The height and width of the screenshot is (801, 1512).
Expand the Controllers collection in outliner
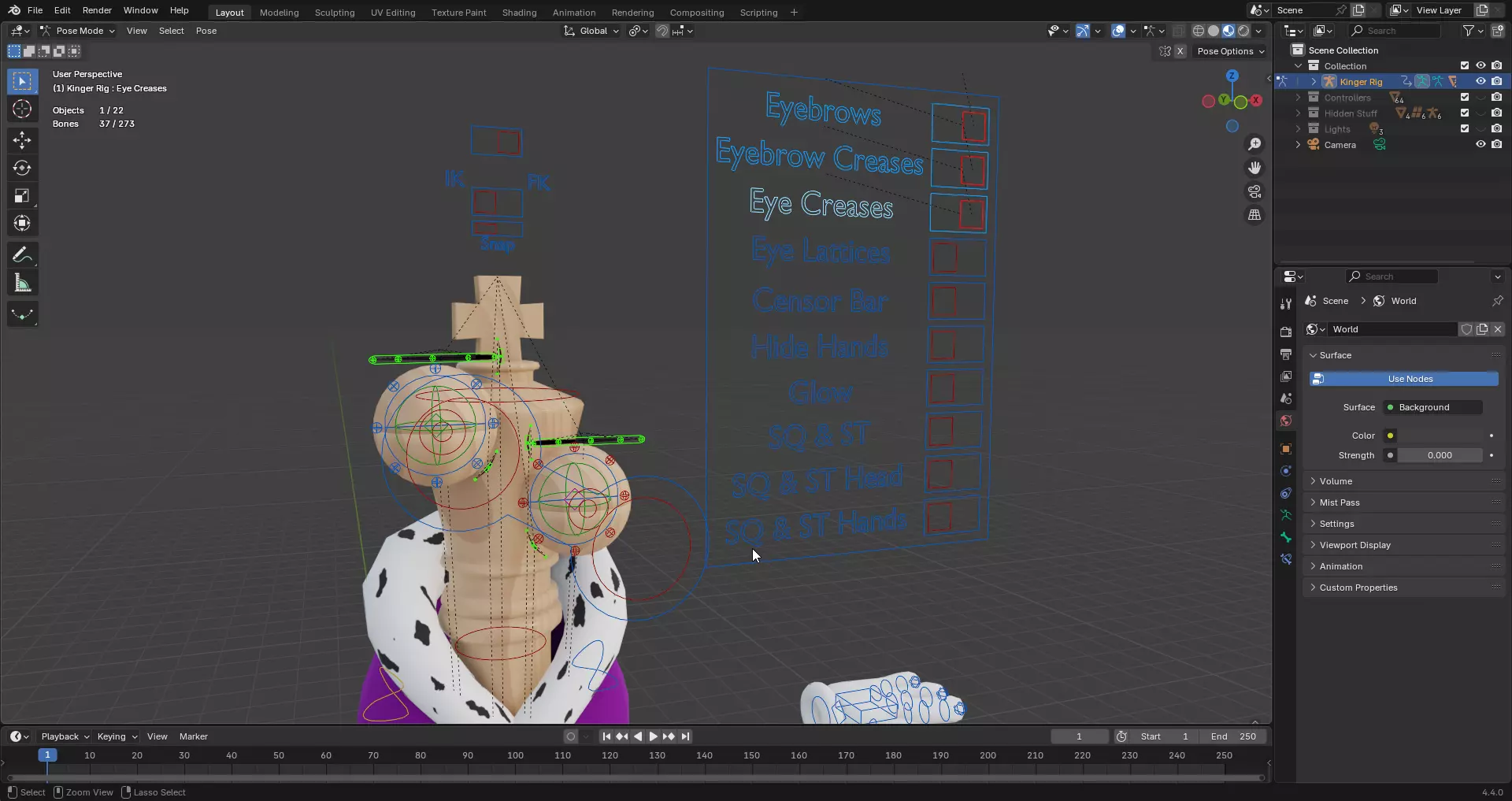click(x=1299, y=98)
